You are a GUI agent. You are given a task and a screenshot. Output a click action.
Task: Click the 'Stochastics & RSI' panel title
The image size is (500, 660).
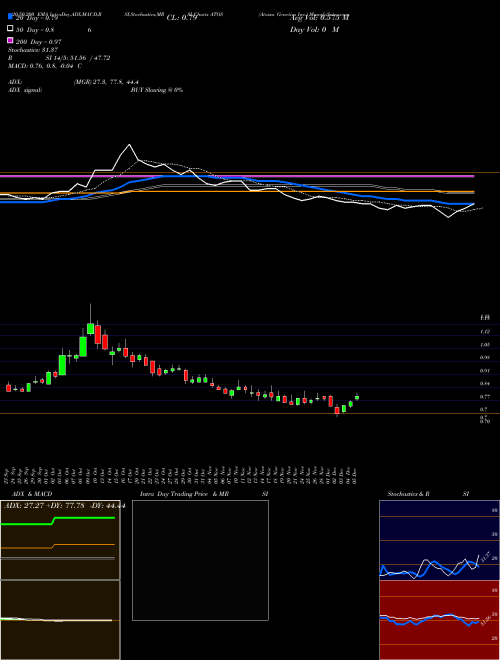[x=428, y=494]
